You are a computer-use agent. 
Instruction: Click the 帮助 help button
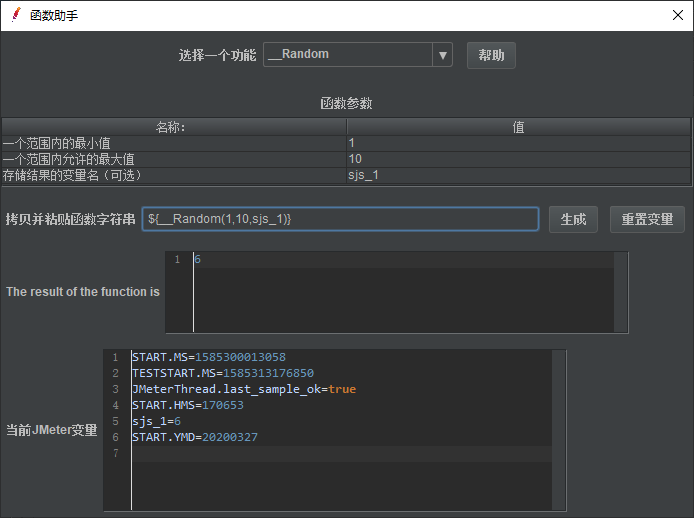[x=491, y=55]
